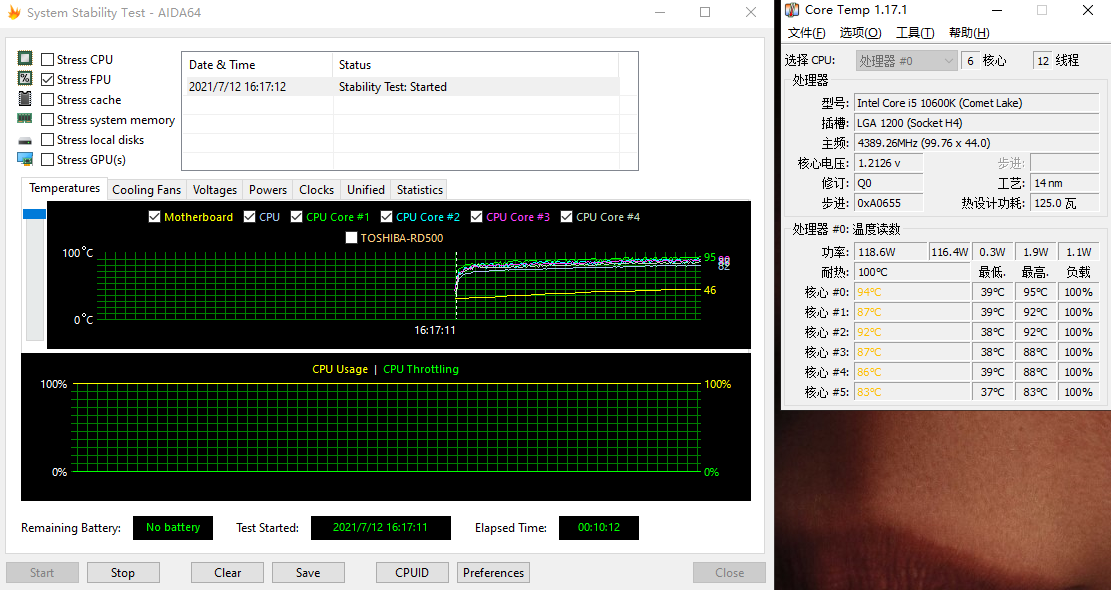The height and width of the screenshot is (590, 1111).
Task: Click the Date & Time column header
Action: tap(257, 64)
